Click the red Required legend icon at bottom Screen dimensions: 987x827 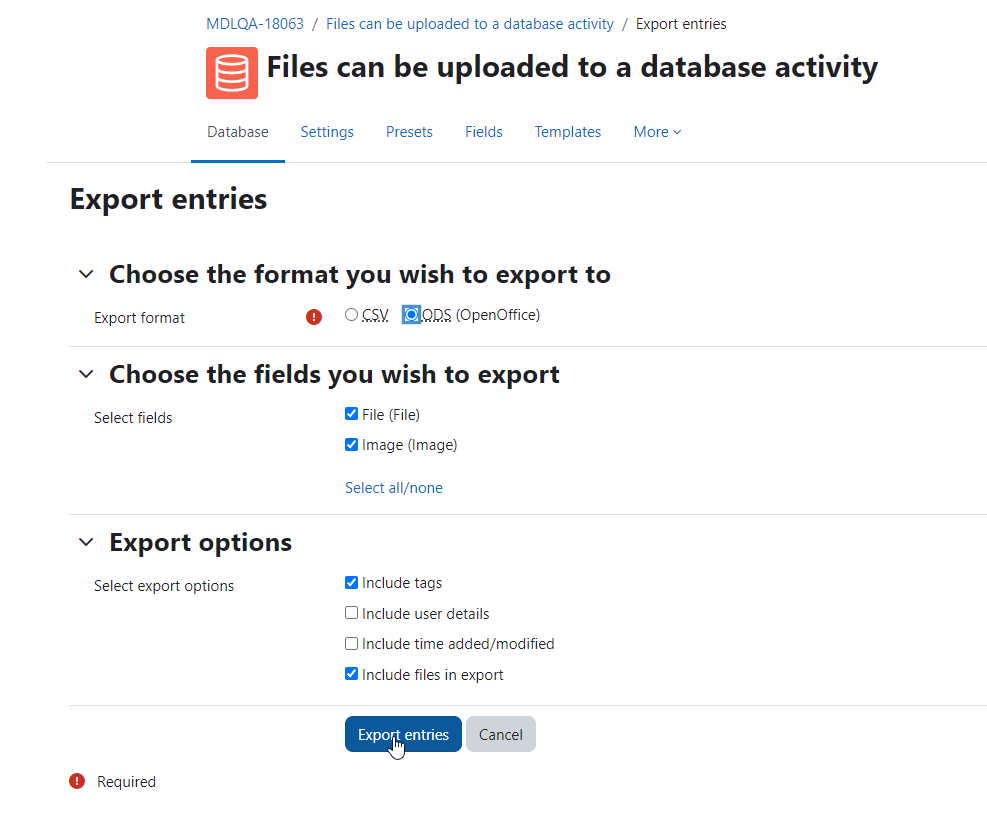click(77, 781)
